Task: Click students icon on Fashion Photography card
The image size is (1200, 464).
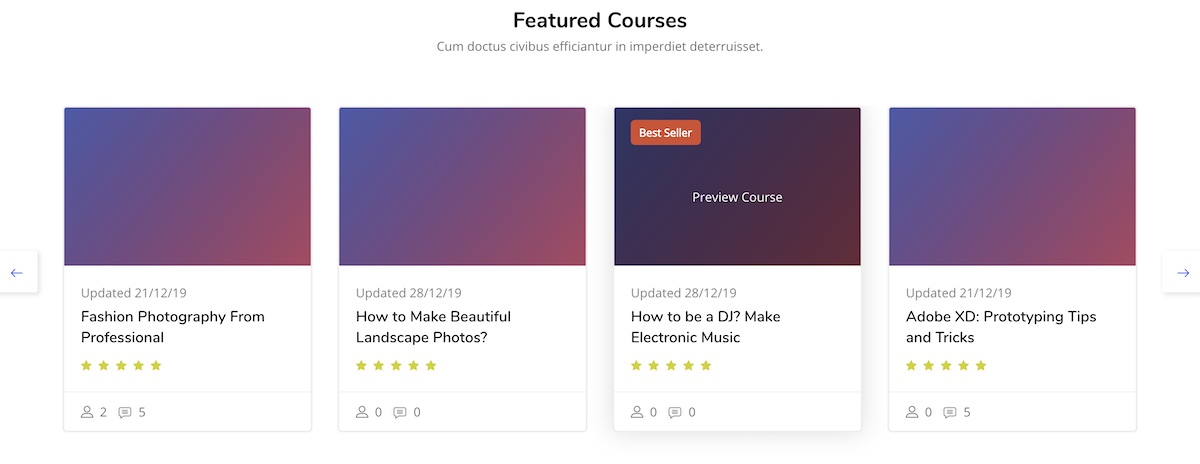Action: pyautogui.click(x=87, y=412)
